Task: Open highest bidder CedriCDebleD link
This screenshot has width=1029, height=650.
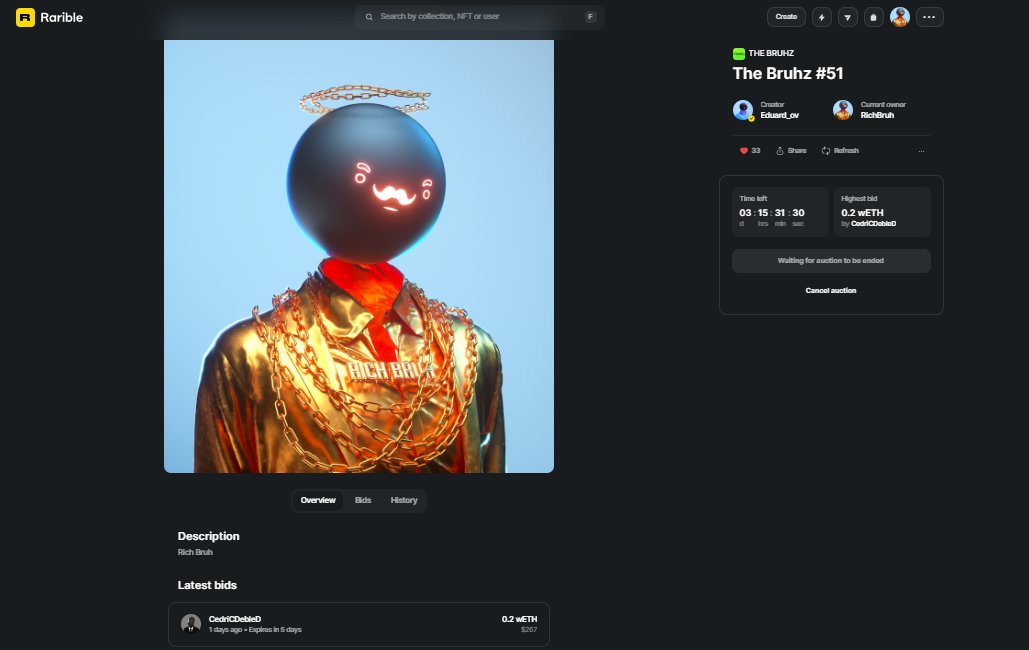Action: (x=873, y=224)
